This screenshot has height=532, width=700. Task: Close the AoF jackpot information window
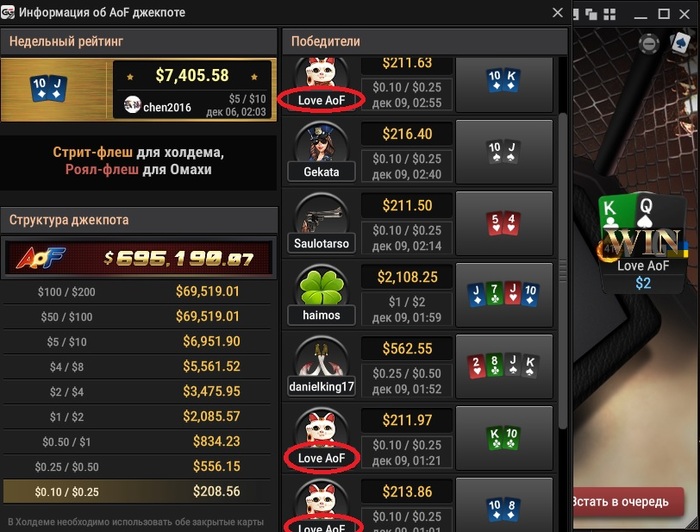558,12
